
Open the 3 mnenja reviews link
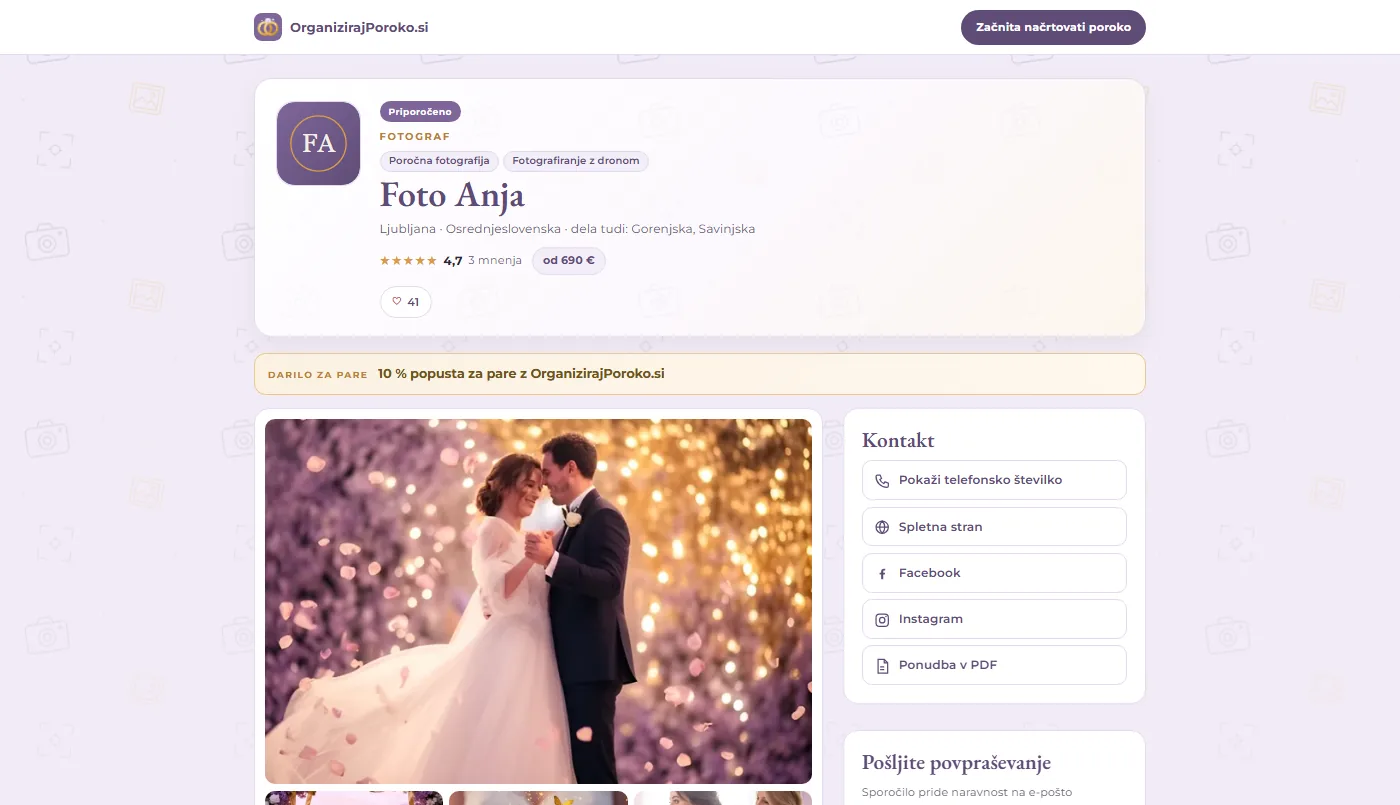[x=495, y=261]
